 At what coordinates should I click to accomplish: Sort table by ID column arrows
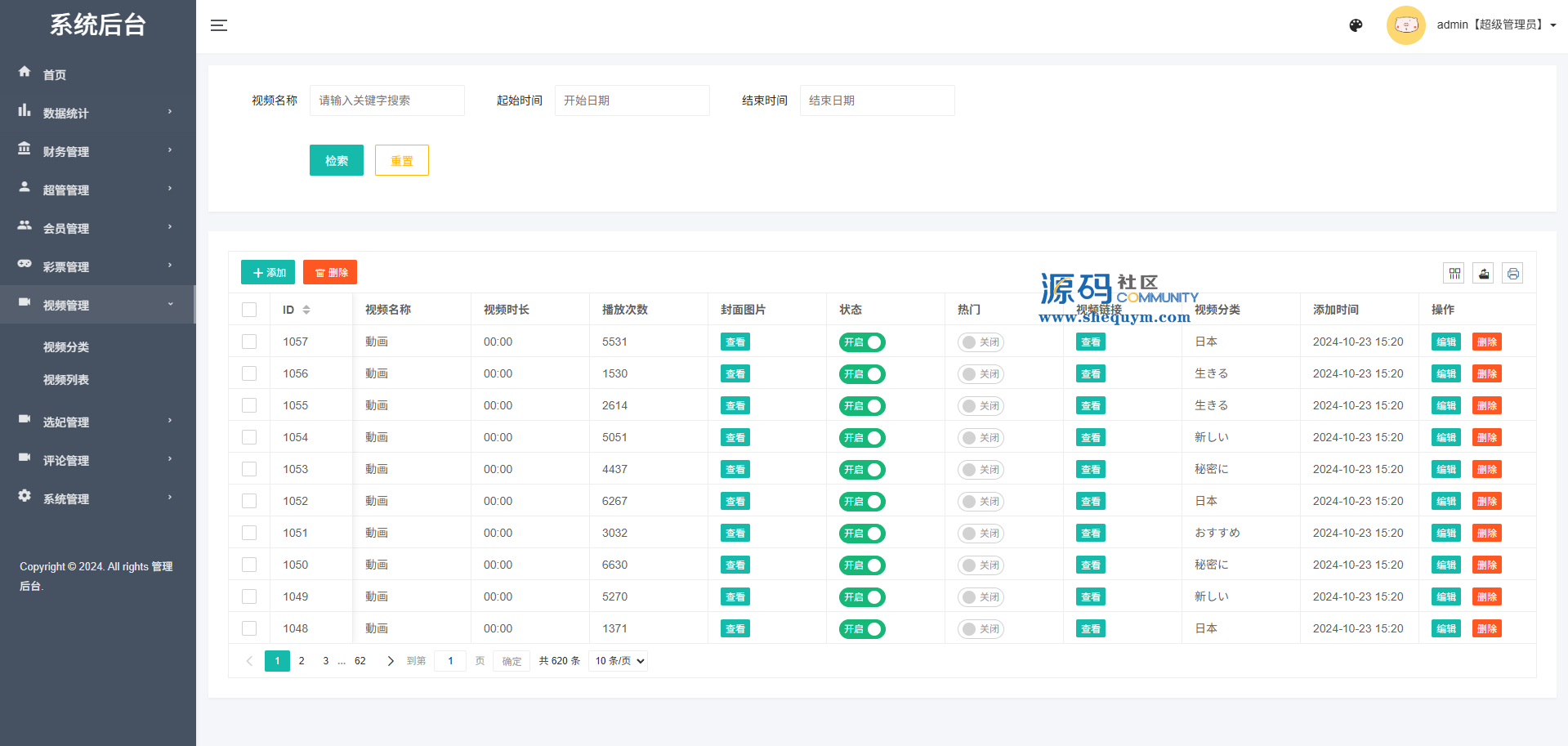click(x=306, y=310)
